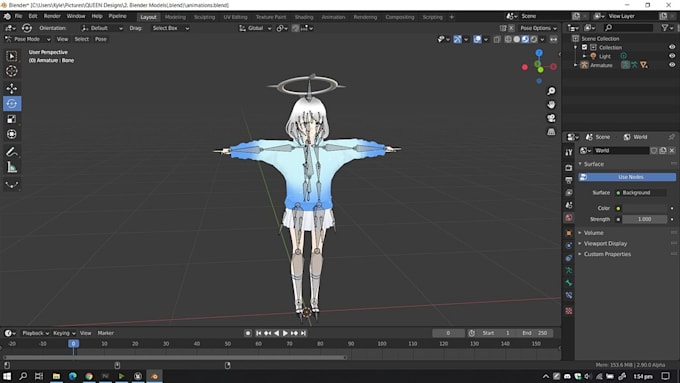
Task: Select the Measure tool
Action: (12, 167)
